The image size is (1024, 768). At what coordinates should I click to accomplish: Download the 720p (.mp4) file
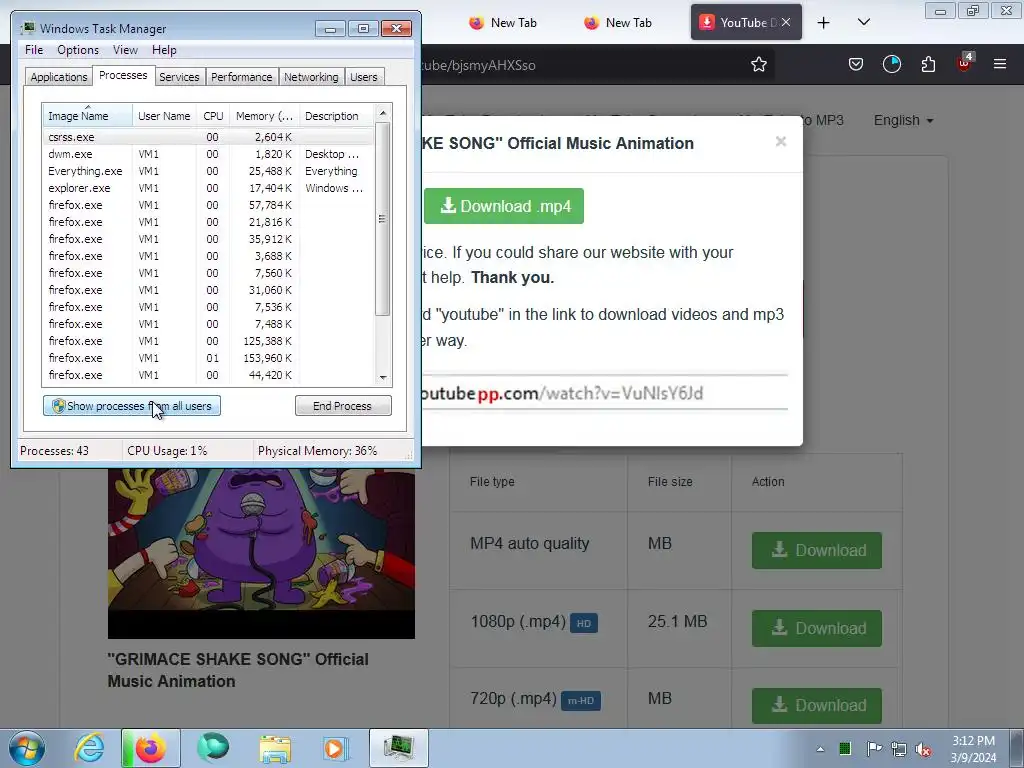point(816,705)
